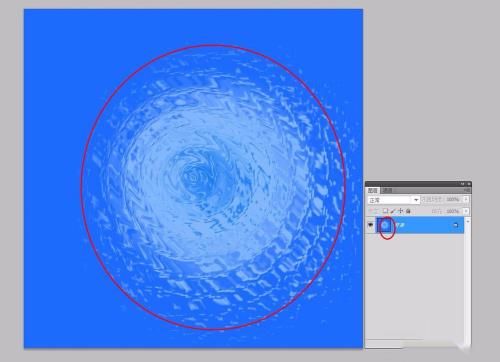This screenshot has width=500, height=362.
Task: Click the opacity 100% value field
Action: coord(452,199)
